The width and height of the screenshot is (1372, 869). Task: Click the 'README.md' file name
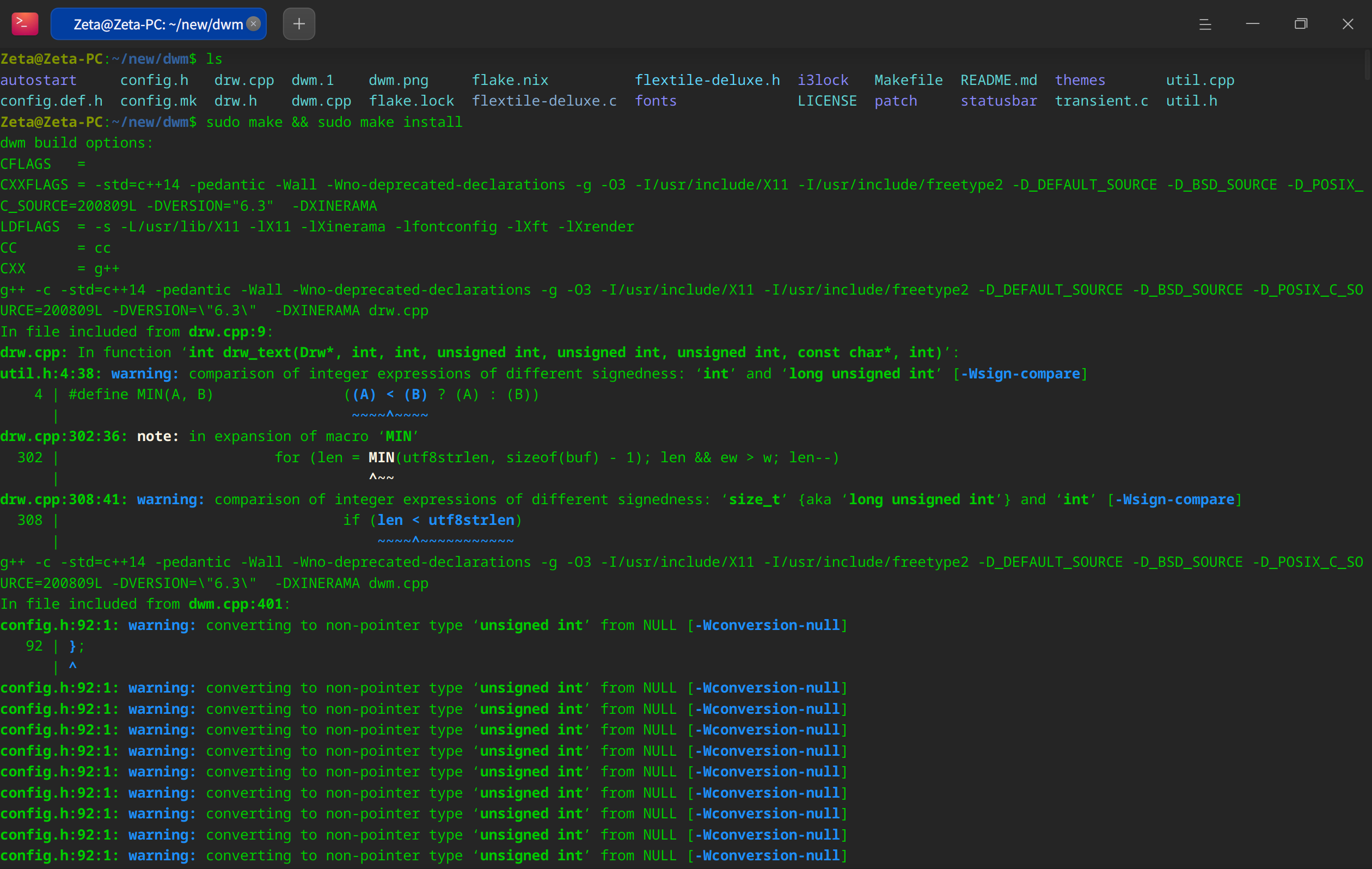point(998,80)
